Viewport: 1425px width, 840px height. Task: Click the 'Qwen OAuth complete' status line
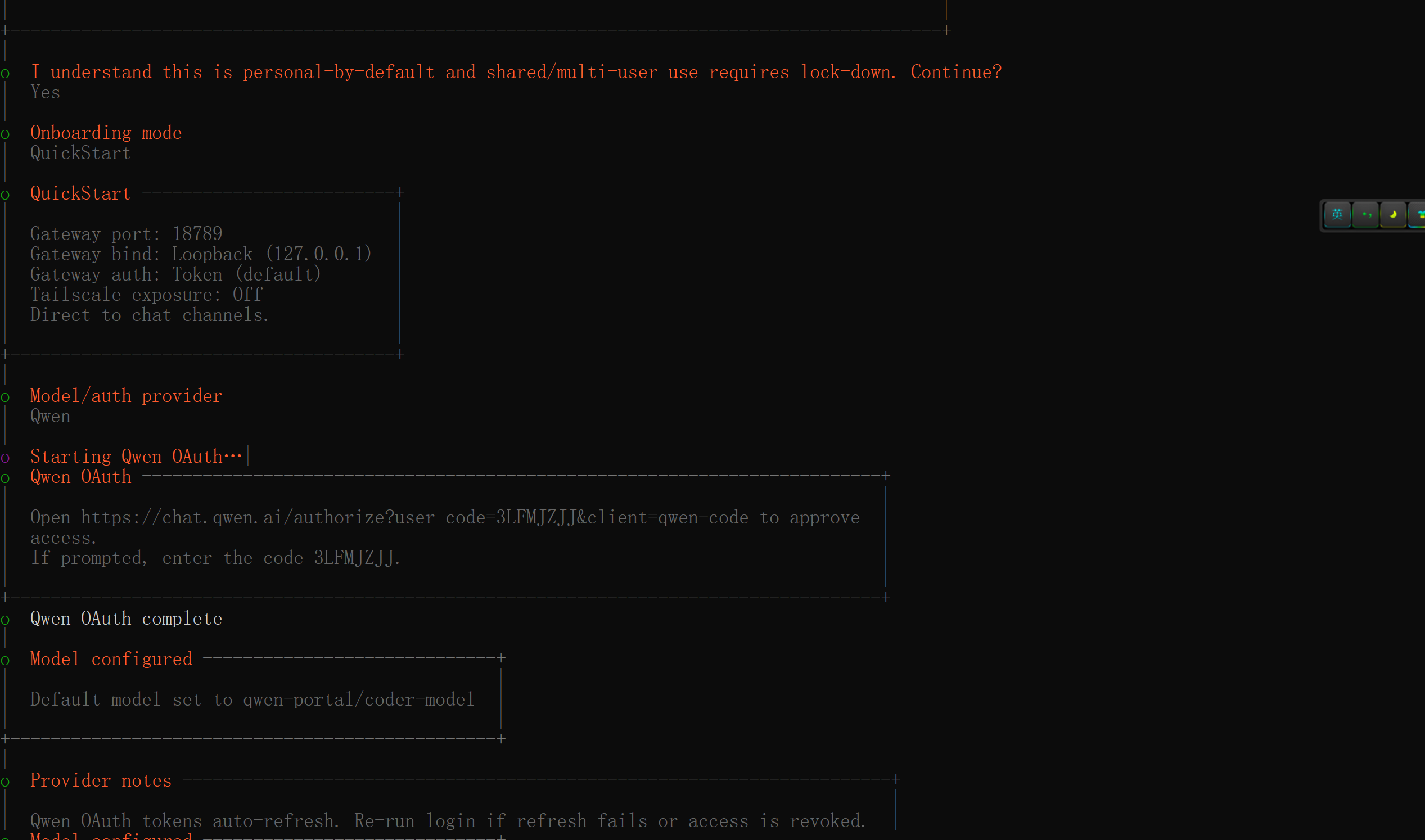pyautogui.click(x=125, y=618)
